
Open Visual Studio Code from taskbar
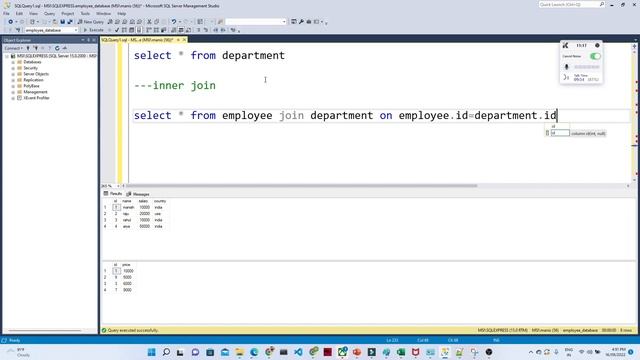[x=298, y=352]
